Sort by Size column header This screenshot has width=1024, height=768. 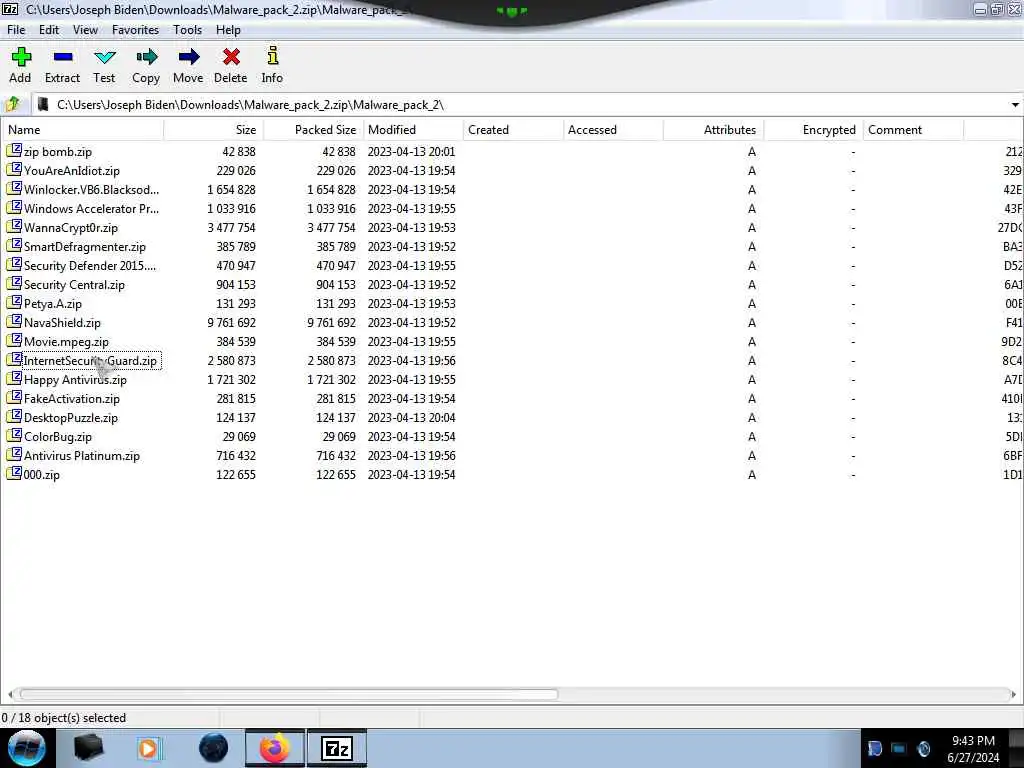click(214, 129)
